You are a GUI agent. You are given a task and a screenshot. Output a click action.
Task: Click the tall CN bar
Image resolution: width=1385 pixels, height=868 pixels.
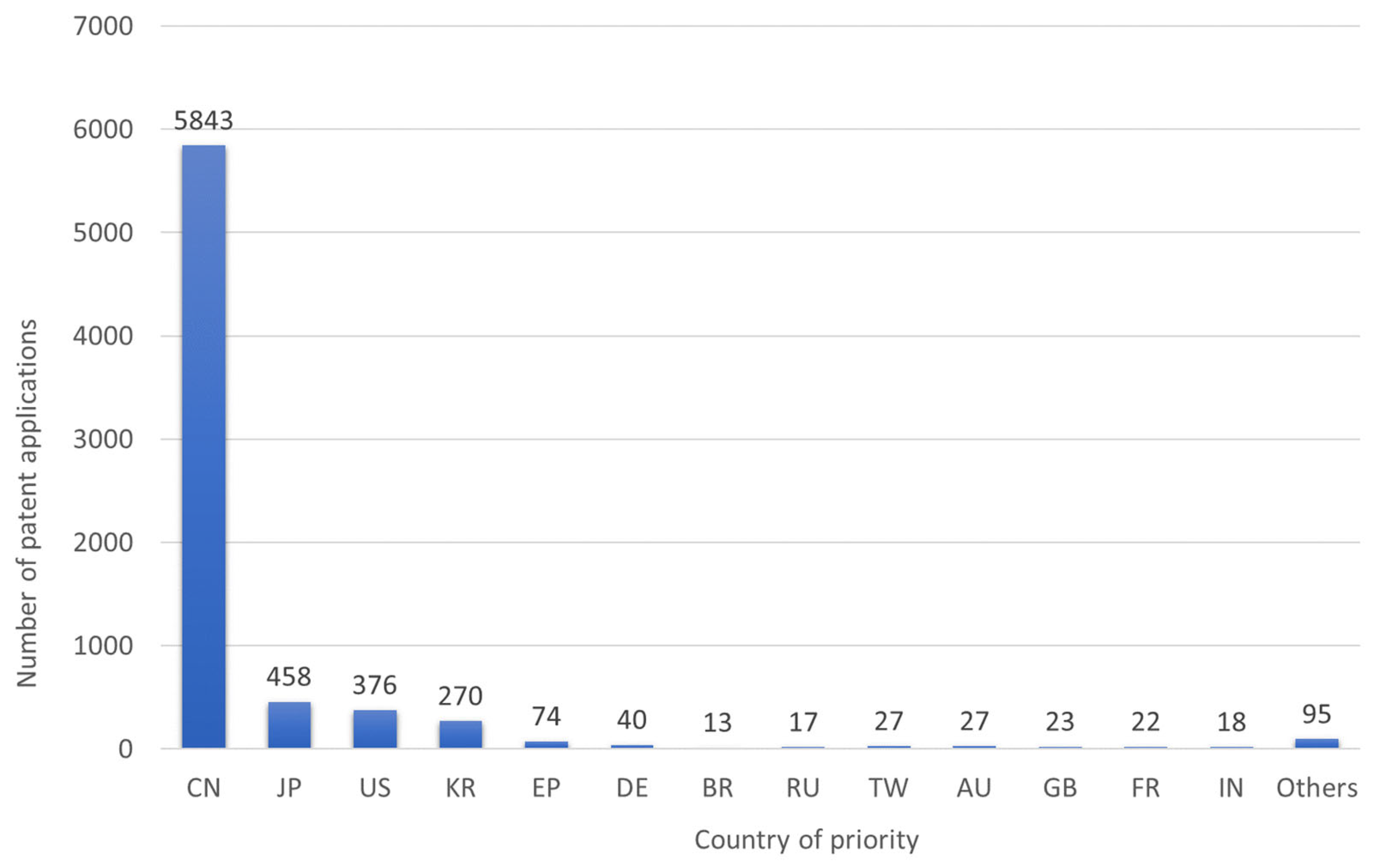coord(204,447)
